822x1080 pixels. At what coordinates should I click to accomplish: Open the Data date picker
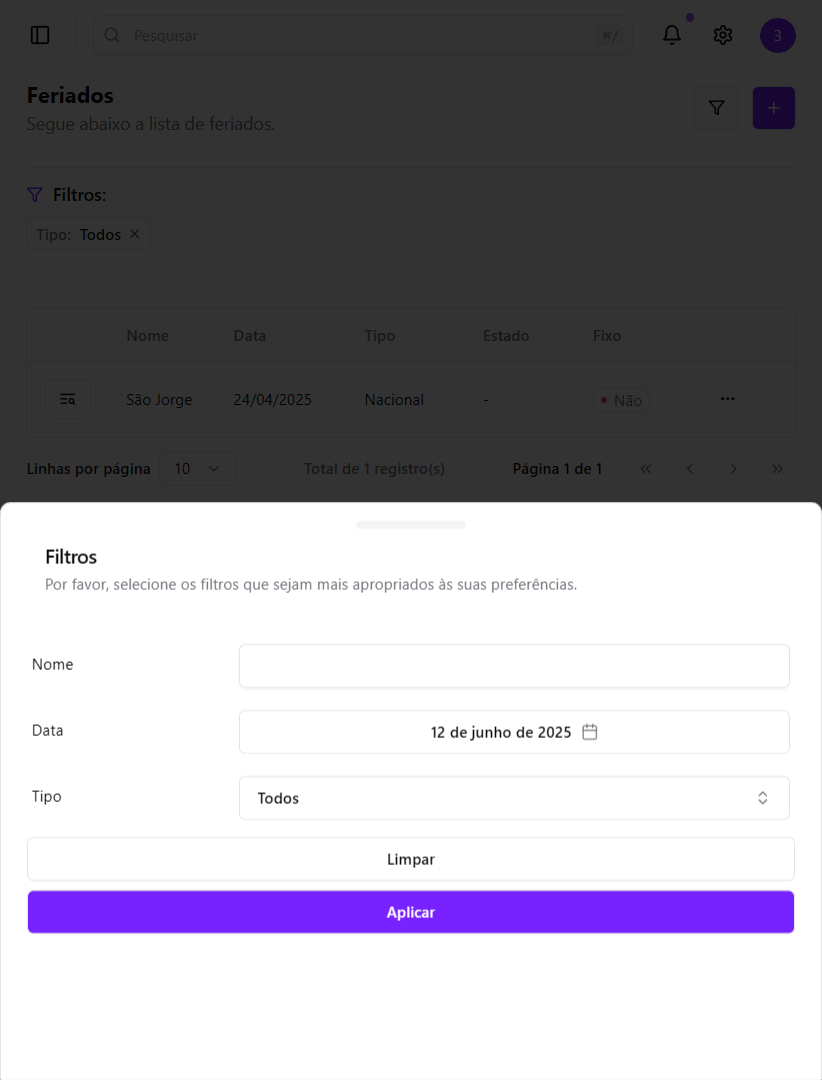click(x=514, y=732)
